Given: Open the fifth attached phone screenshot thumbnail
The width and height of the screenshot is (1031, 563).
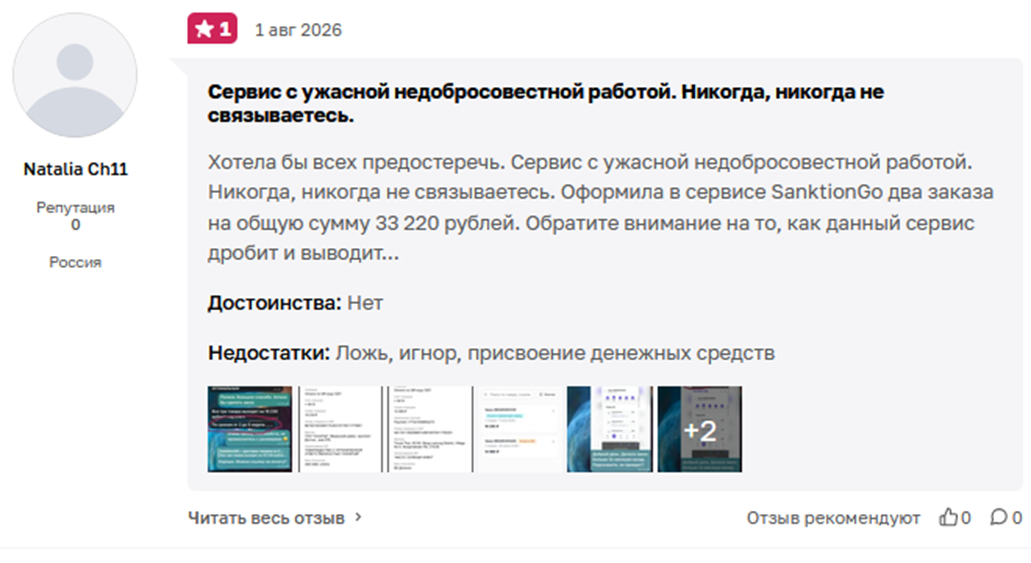Looking at the screenshot, I should 610,429.
